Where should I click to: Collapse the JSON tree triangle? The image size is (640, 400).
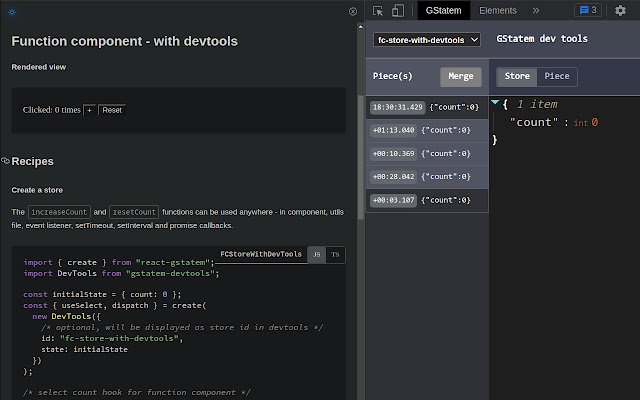[495, 102]
